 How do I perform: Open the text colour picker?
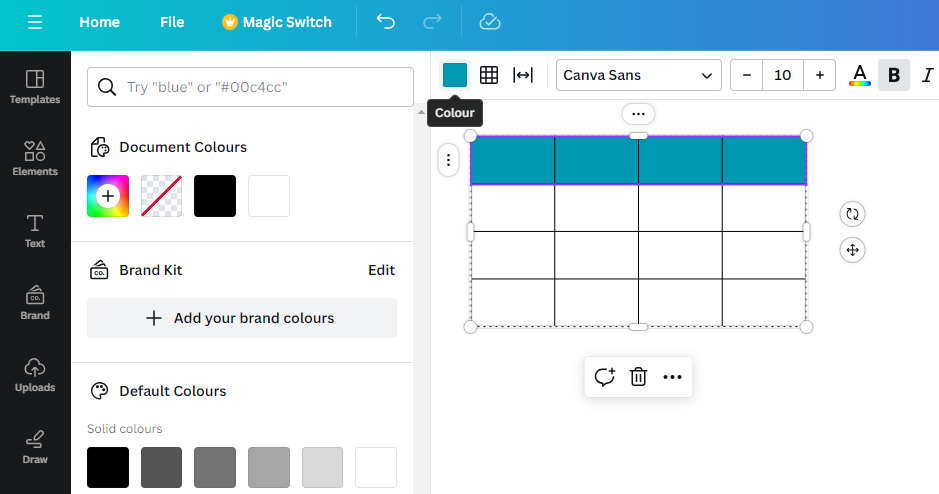(860, 75)
